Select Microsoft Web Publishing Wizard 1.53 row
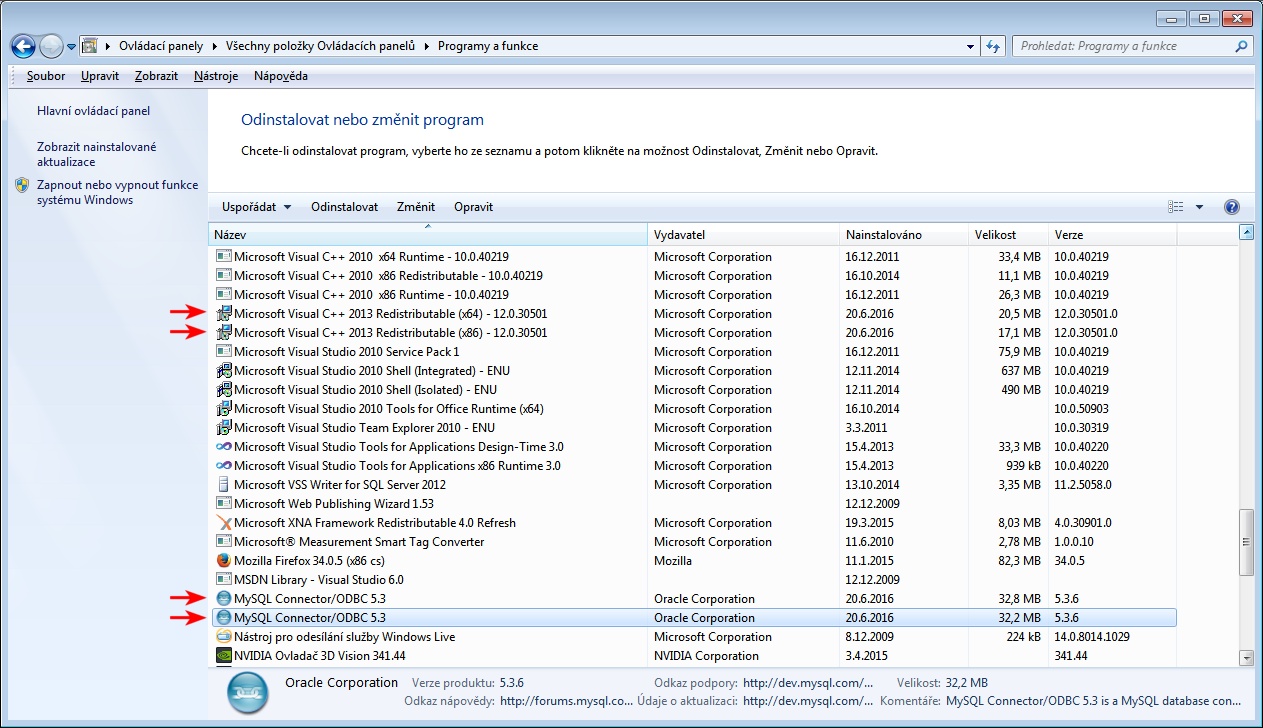Viewport: 1263px width, 728px height. coord(695,504)
